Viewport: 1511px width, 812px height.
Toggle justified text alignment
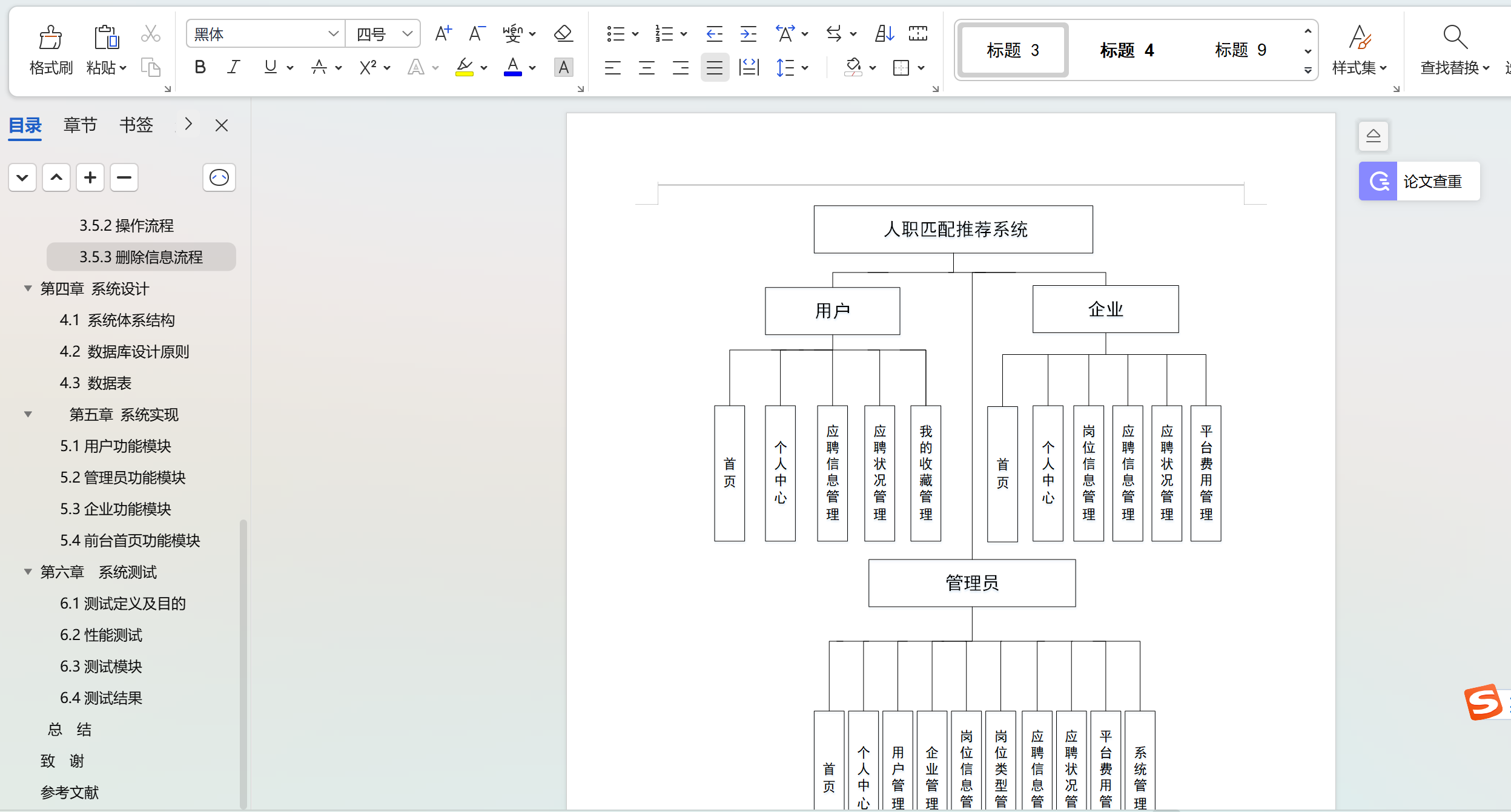click(x=715, y=67)
